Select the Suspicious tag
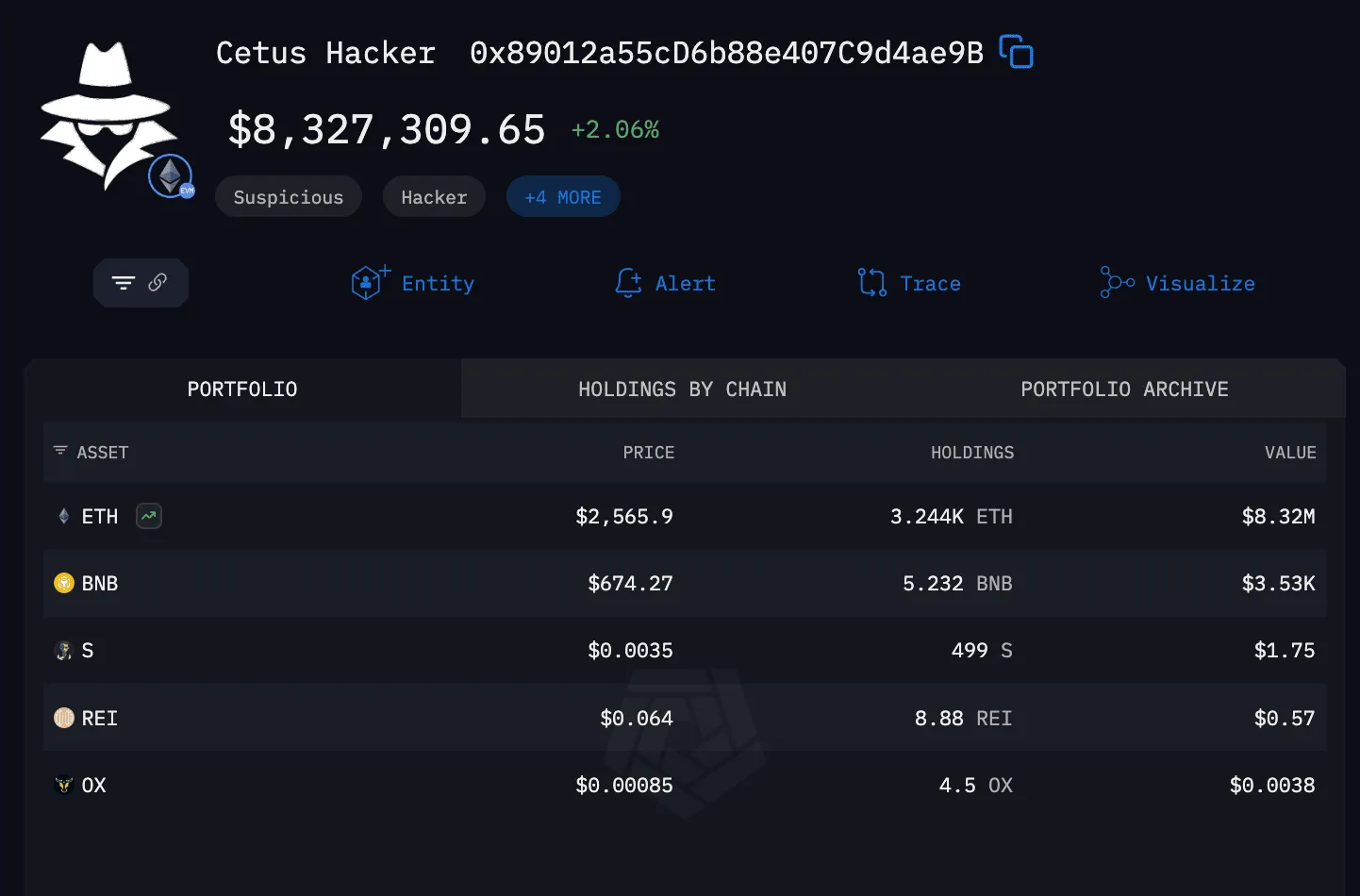Viewport: 1360px width, 896px height. (x=289, y=196)
